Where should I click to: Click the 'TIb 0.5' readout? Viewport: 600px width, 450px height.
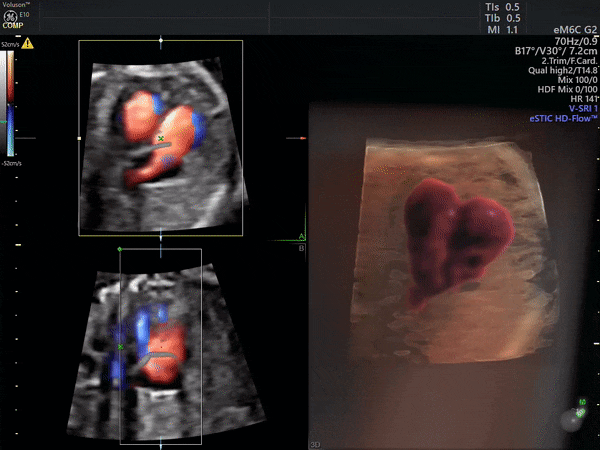(x=502, y=18)
